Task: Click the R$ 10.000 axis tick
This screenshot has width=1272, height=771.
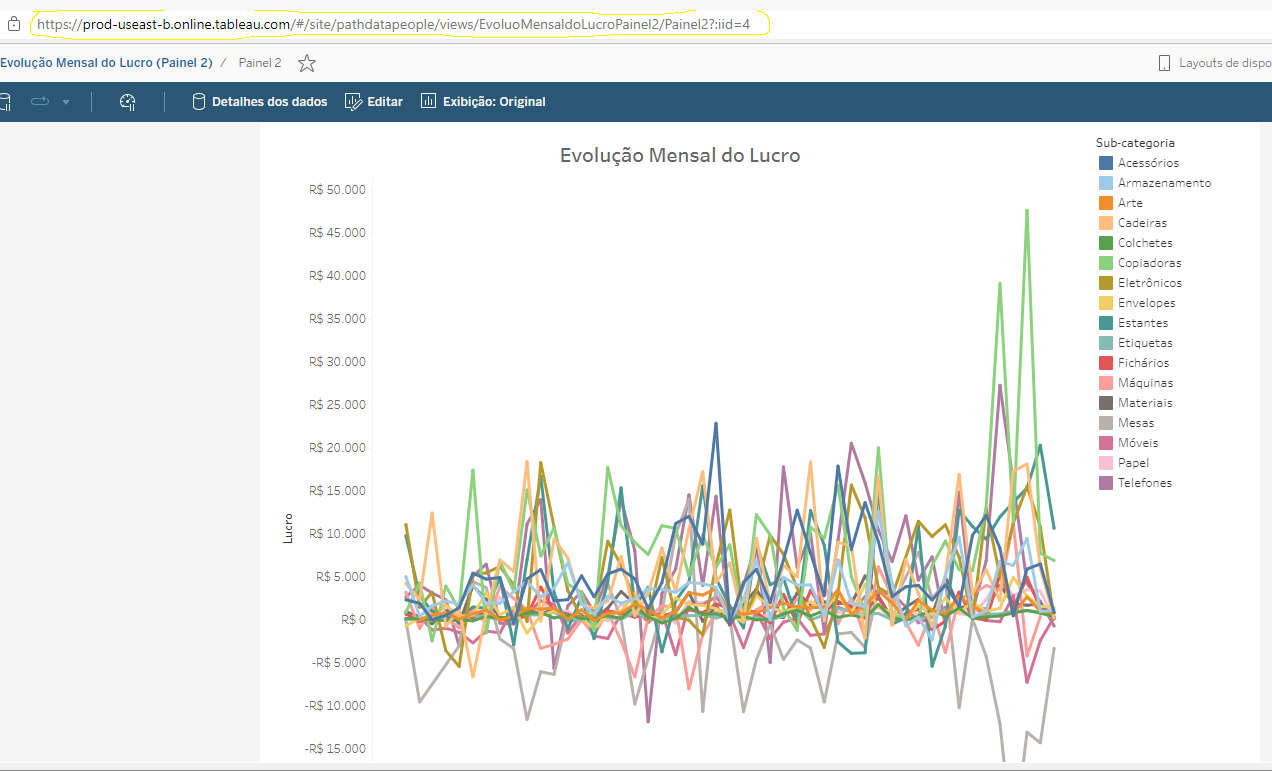Action: click(x=338, y=533)
